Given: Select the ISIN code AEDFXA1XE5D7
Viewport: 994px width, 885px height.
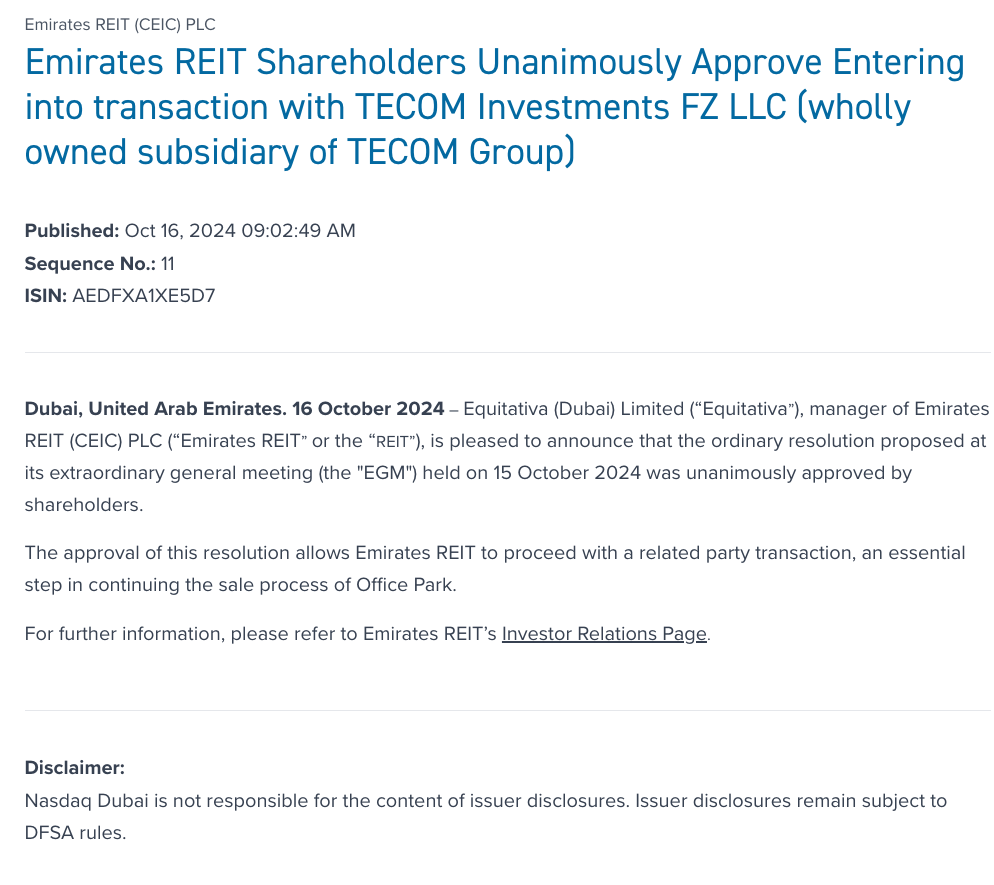Looking at the screenshot, I should 144,296.
